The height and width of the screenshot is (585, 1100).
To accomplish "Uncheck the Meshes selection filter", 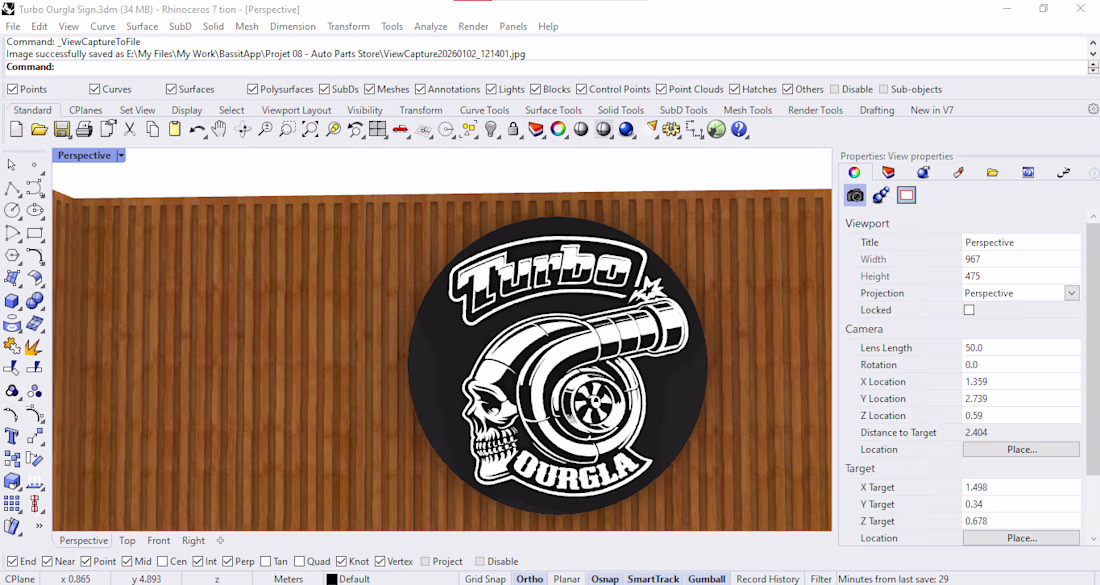I will (370, 89).
